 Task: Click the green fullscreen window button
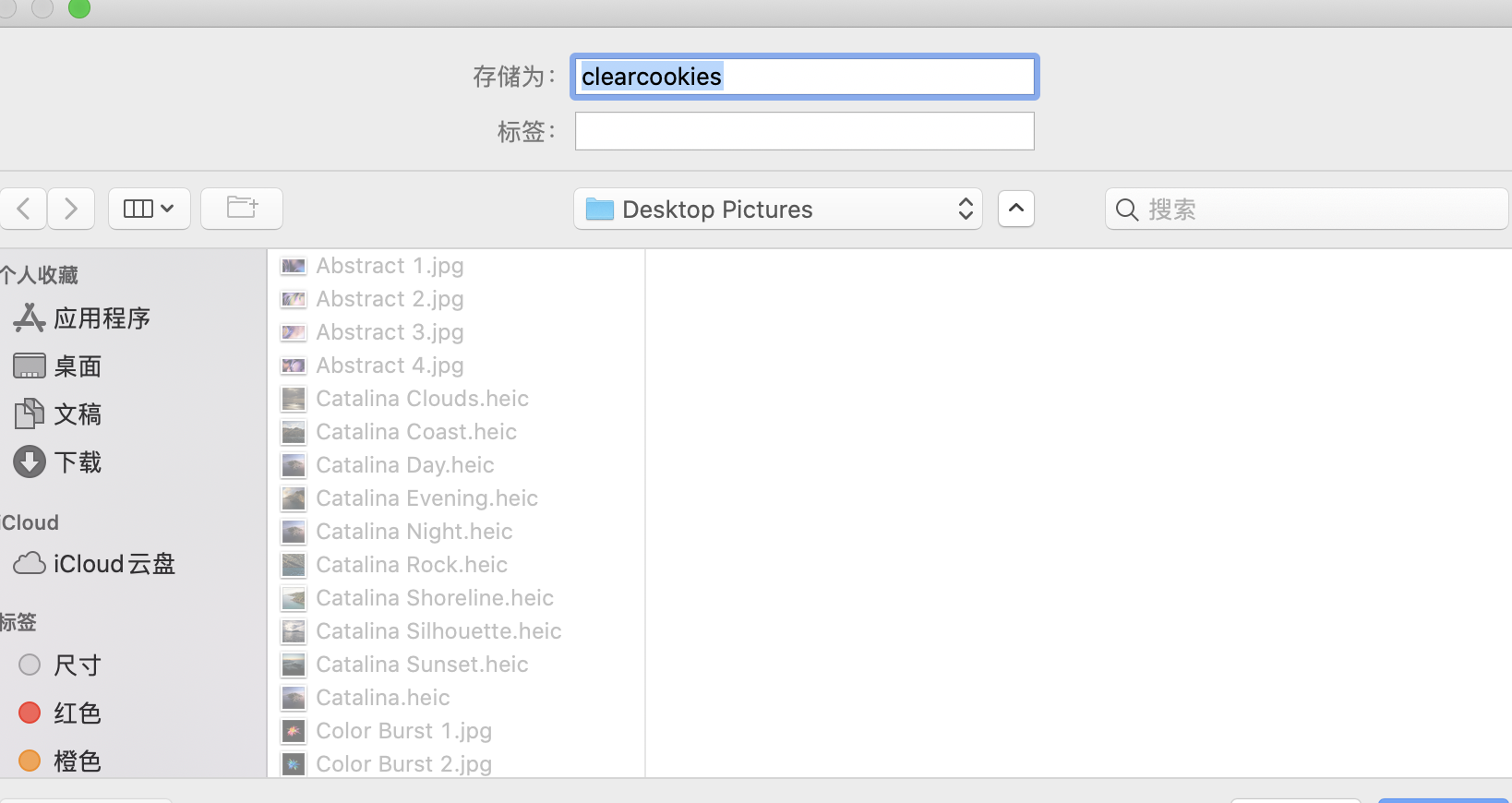pos(79,8)
